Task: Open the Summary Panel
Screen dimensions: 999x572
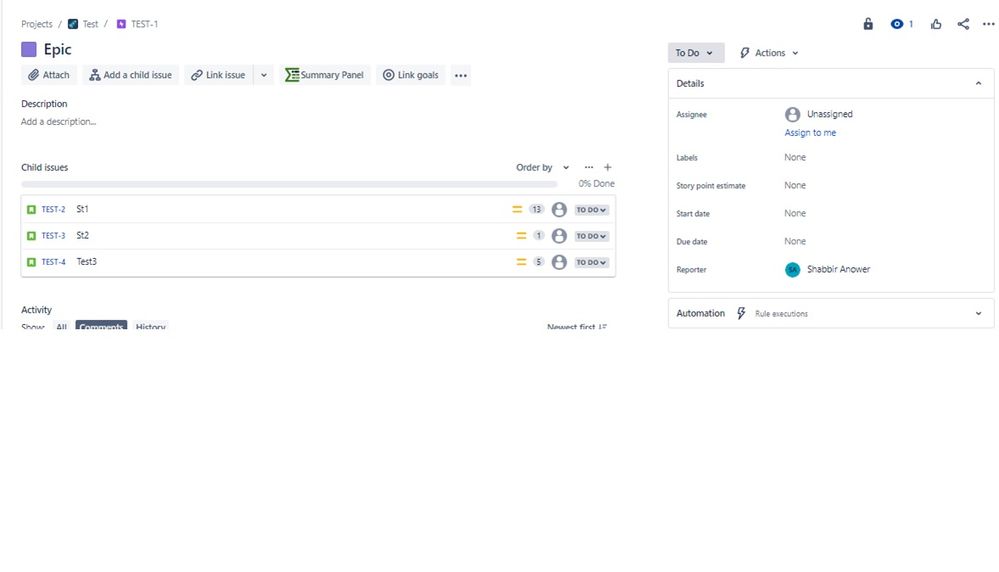Action: (x=324, y=75)
